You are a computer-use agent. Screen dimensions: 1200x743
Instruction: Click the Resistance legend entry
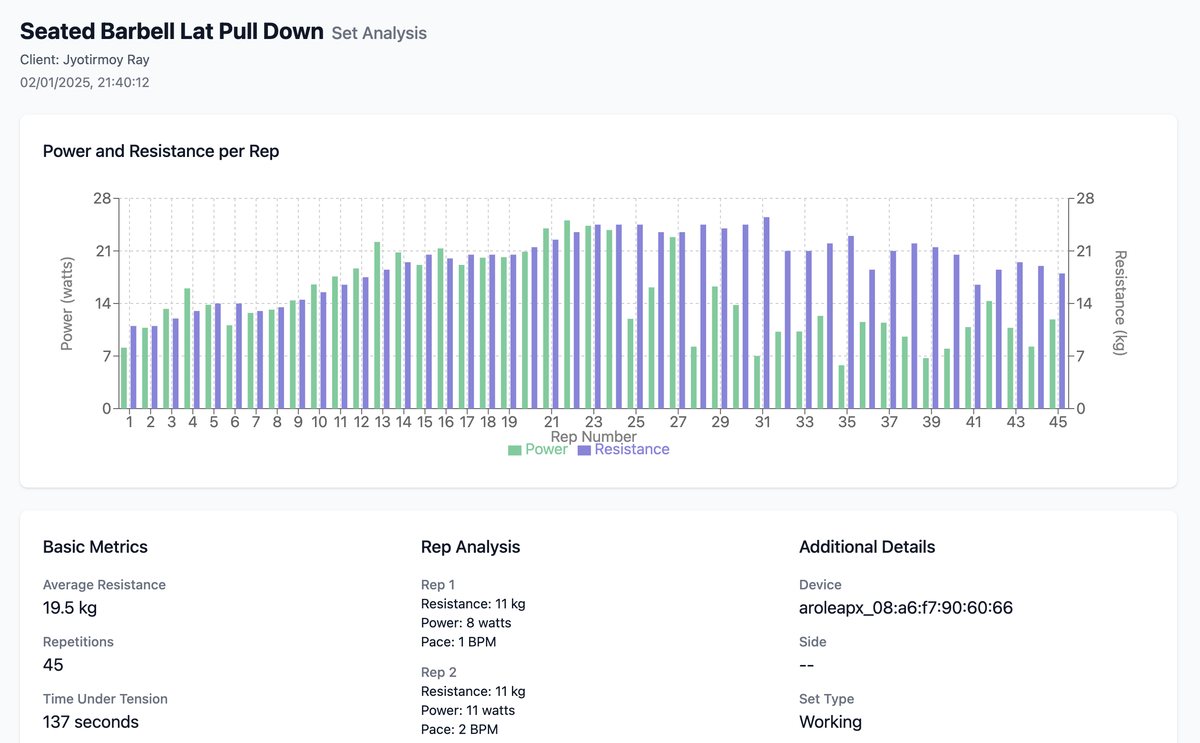(x=624, y=450)
